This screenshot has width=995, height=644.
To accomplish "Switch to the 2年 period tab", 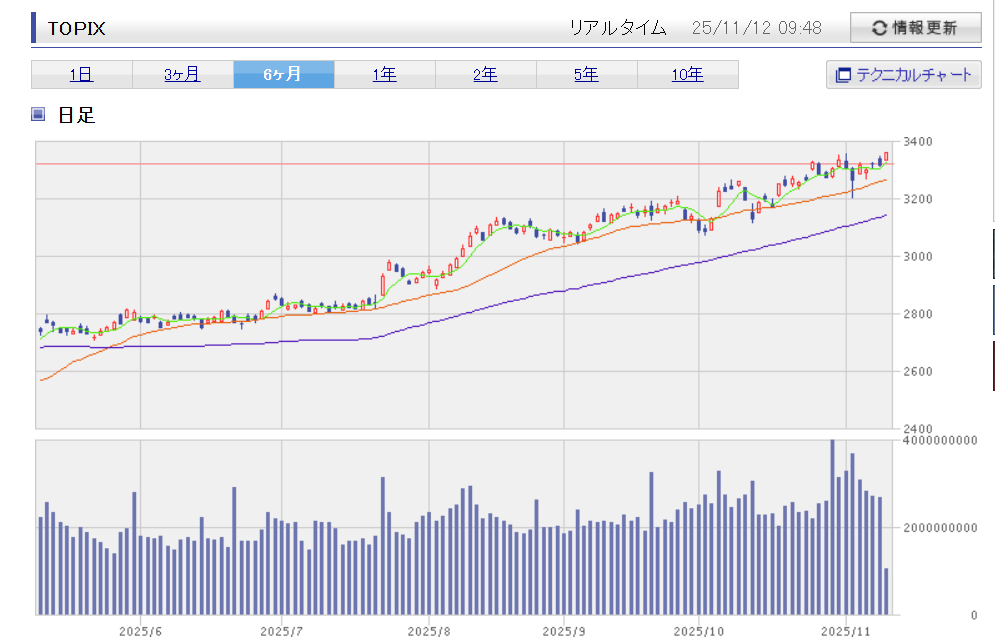I will (x=485, y=74).
